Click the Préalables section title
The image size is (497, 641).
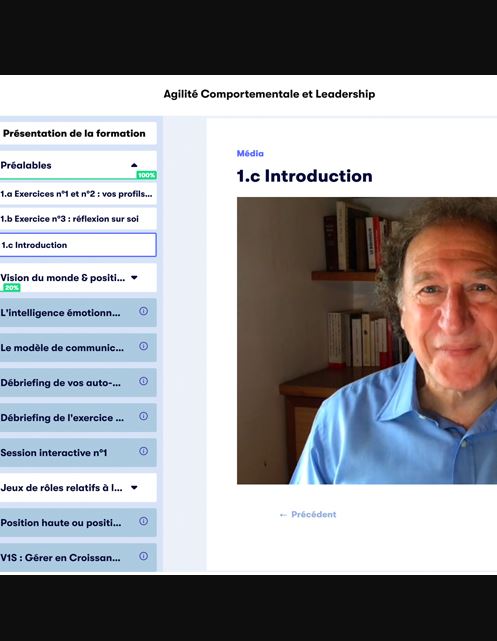point(26,166)
